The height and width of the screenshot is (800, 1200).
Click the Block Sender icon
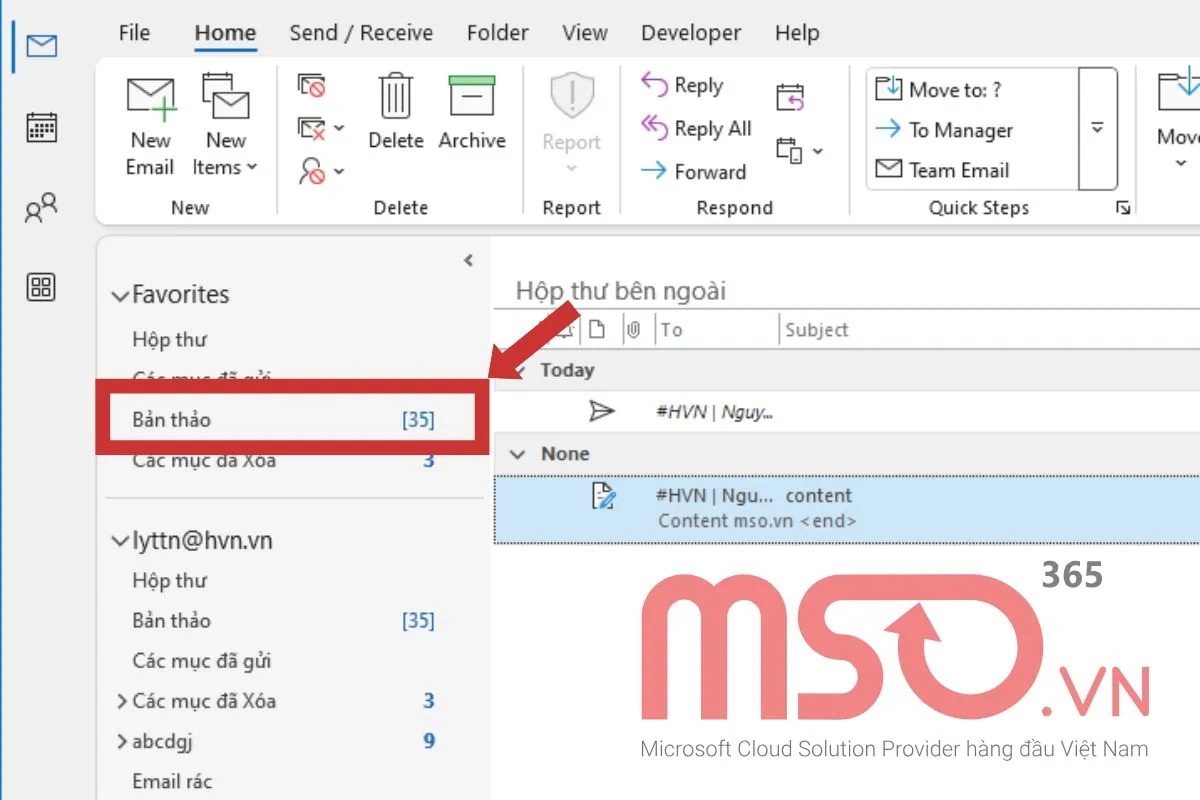(313, 170)
